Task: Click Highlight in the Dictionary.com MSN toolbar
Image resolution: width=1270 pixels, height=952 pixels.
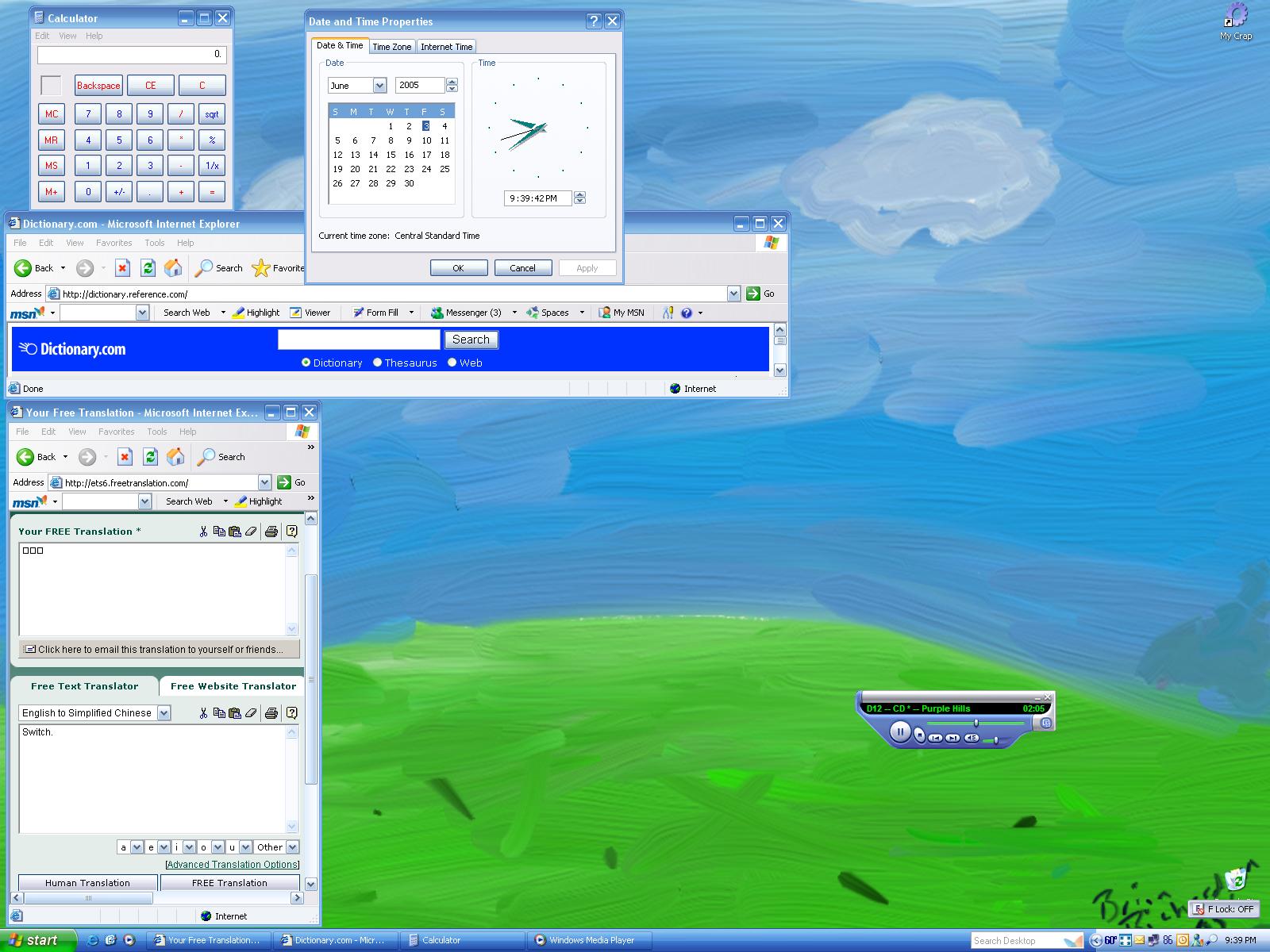Action: pyautogui.click(x=256, y=313)
